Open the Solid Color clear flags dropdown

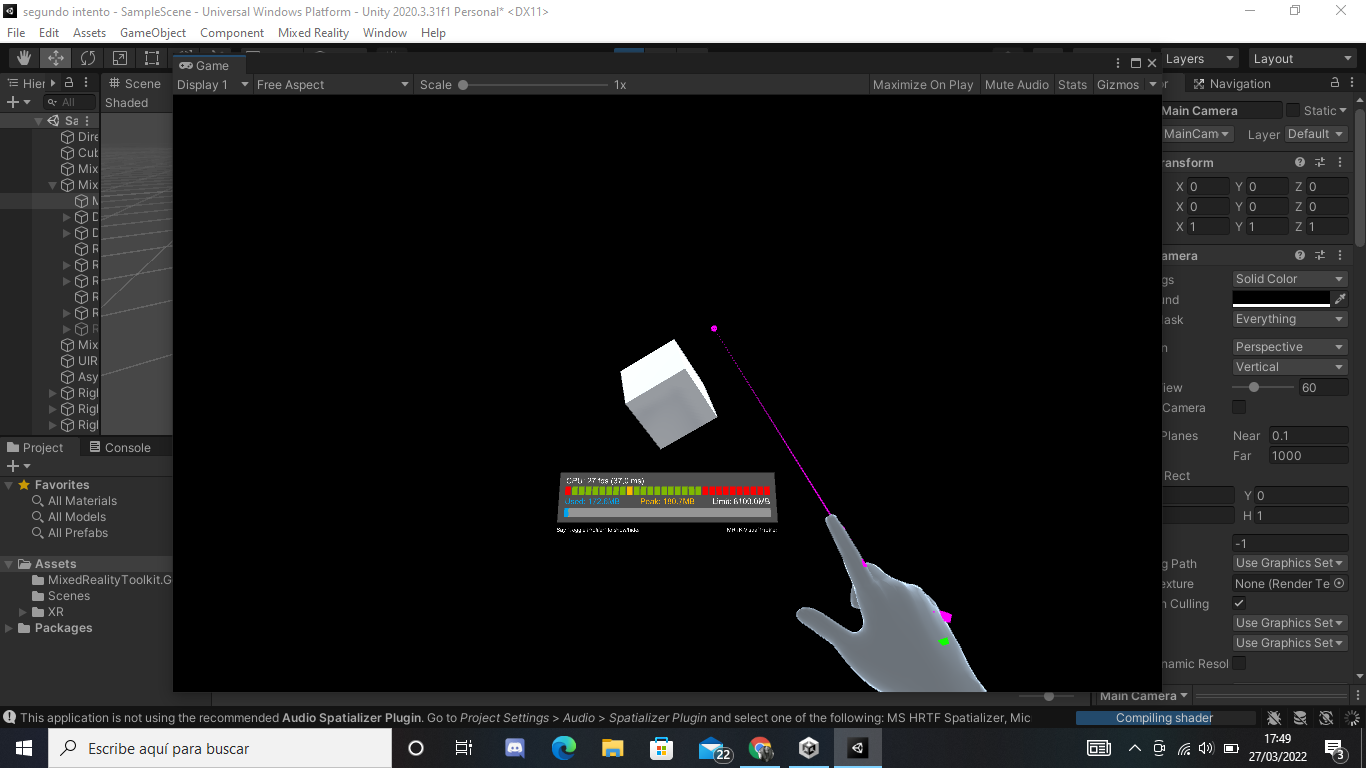(x=1290, y=279)
